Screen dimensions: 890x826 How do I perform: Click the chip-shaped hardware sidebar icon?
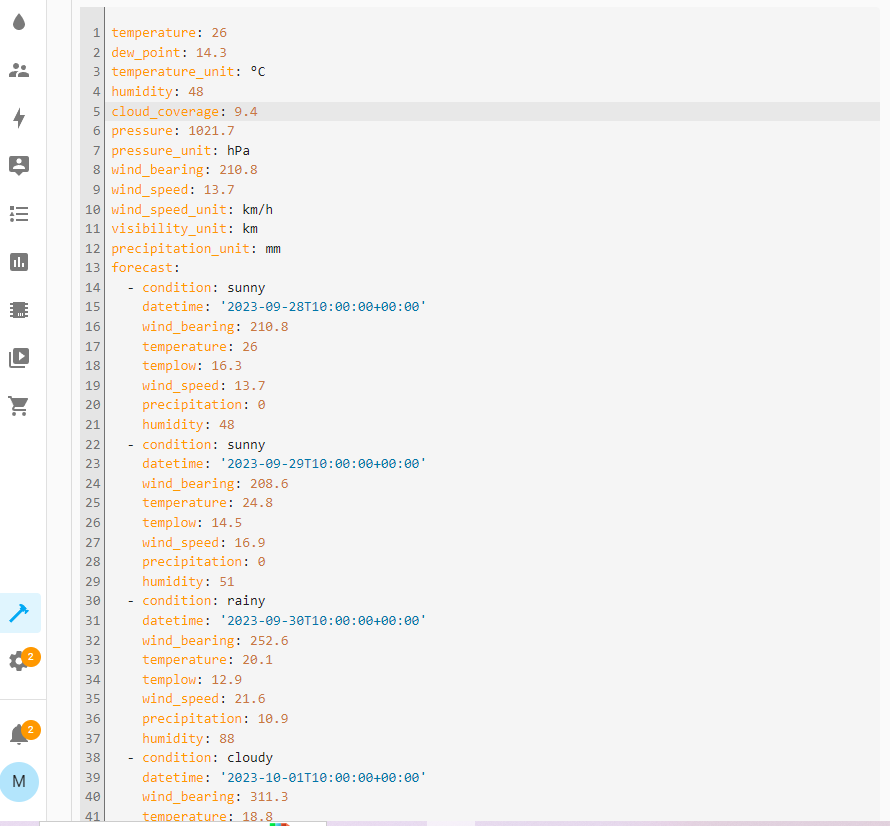click(19, 309)
